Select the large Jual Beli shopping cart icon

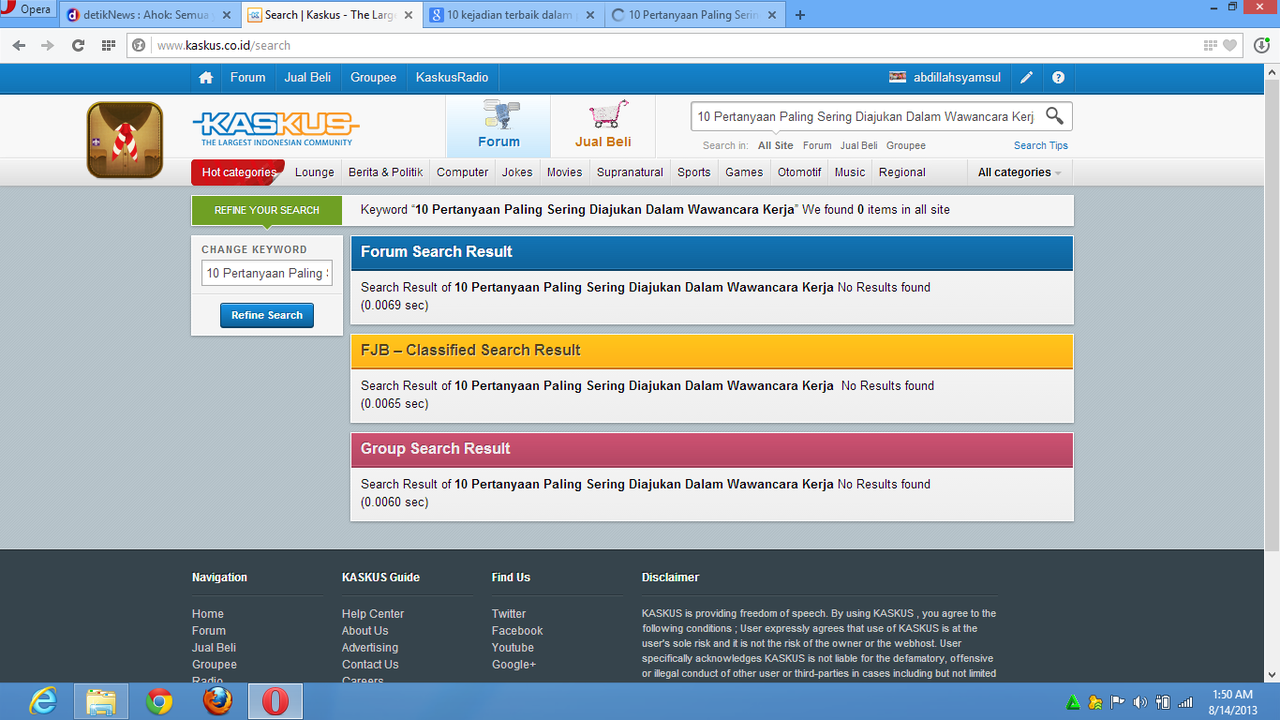point(603,125)
